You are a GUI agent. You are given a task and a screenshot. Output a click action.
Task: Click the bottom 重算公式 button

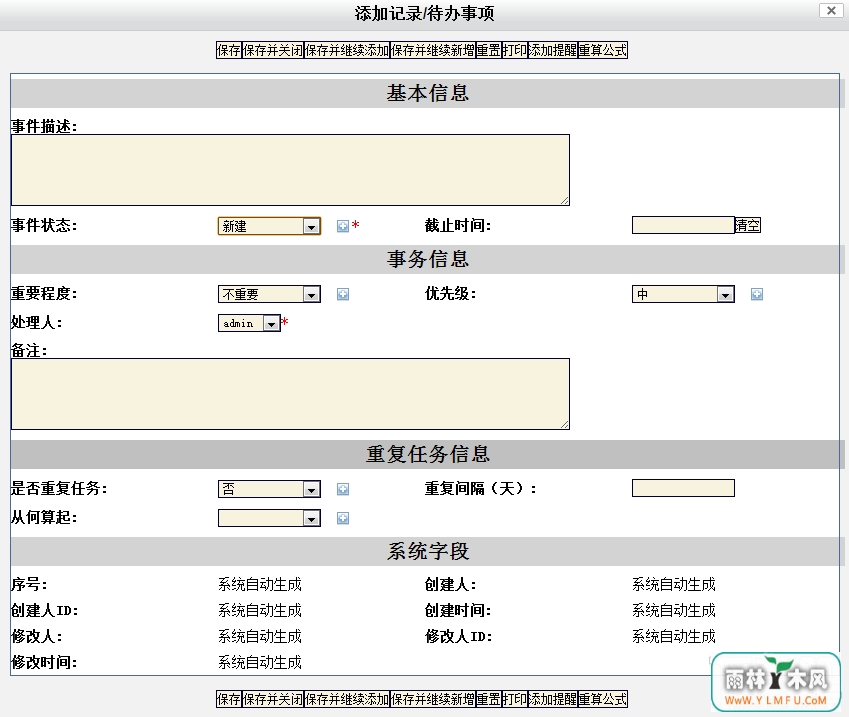(x=603, y=699)
